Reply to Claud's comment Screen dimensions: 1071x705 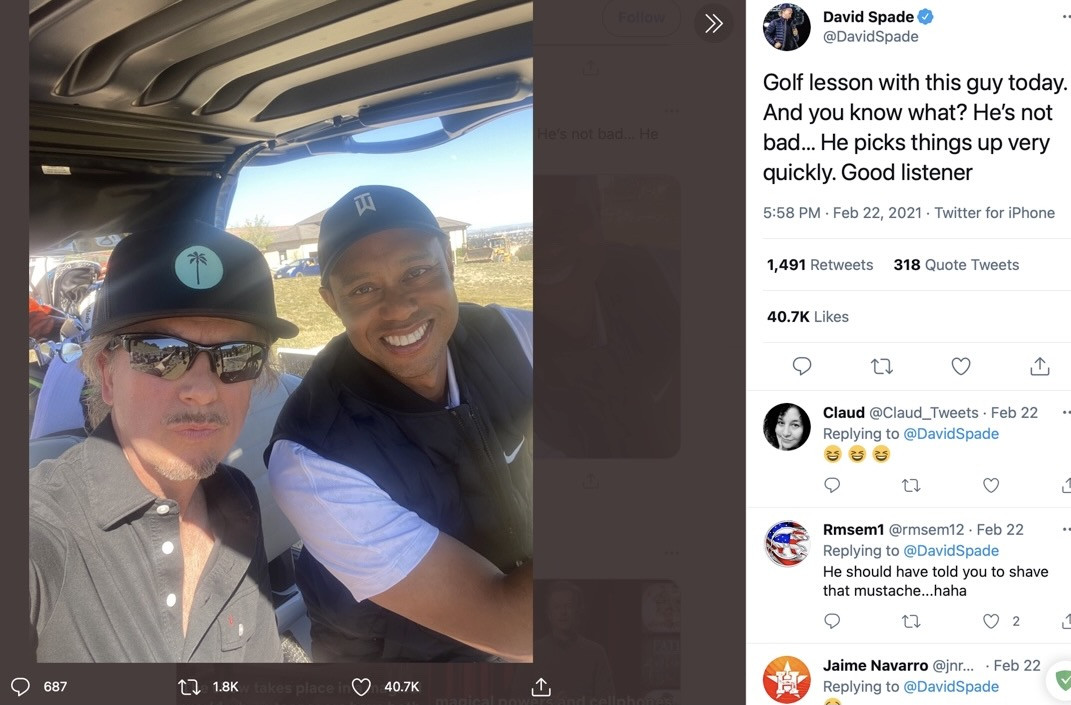click(x=832, y=486)
